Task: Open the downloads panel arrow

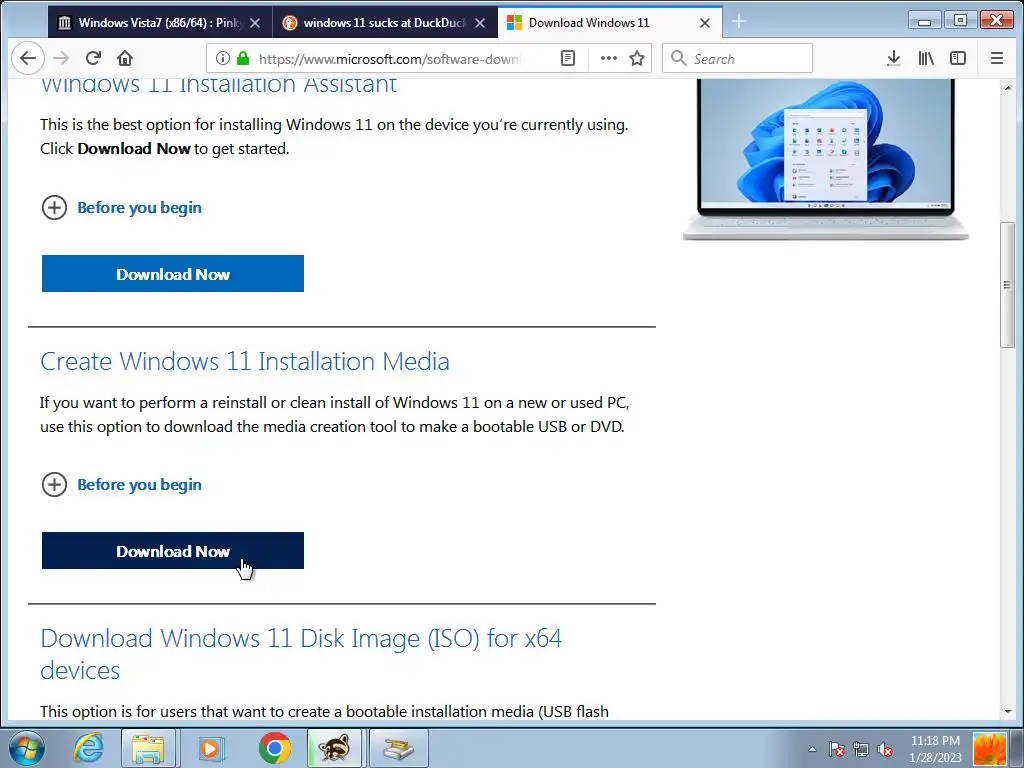Action: click(894, 59)
